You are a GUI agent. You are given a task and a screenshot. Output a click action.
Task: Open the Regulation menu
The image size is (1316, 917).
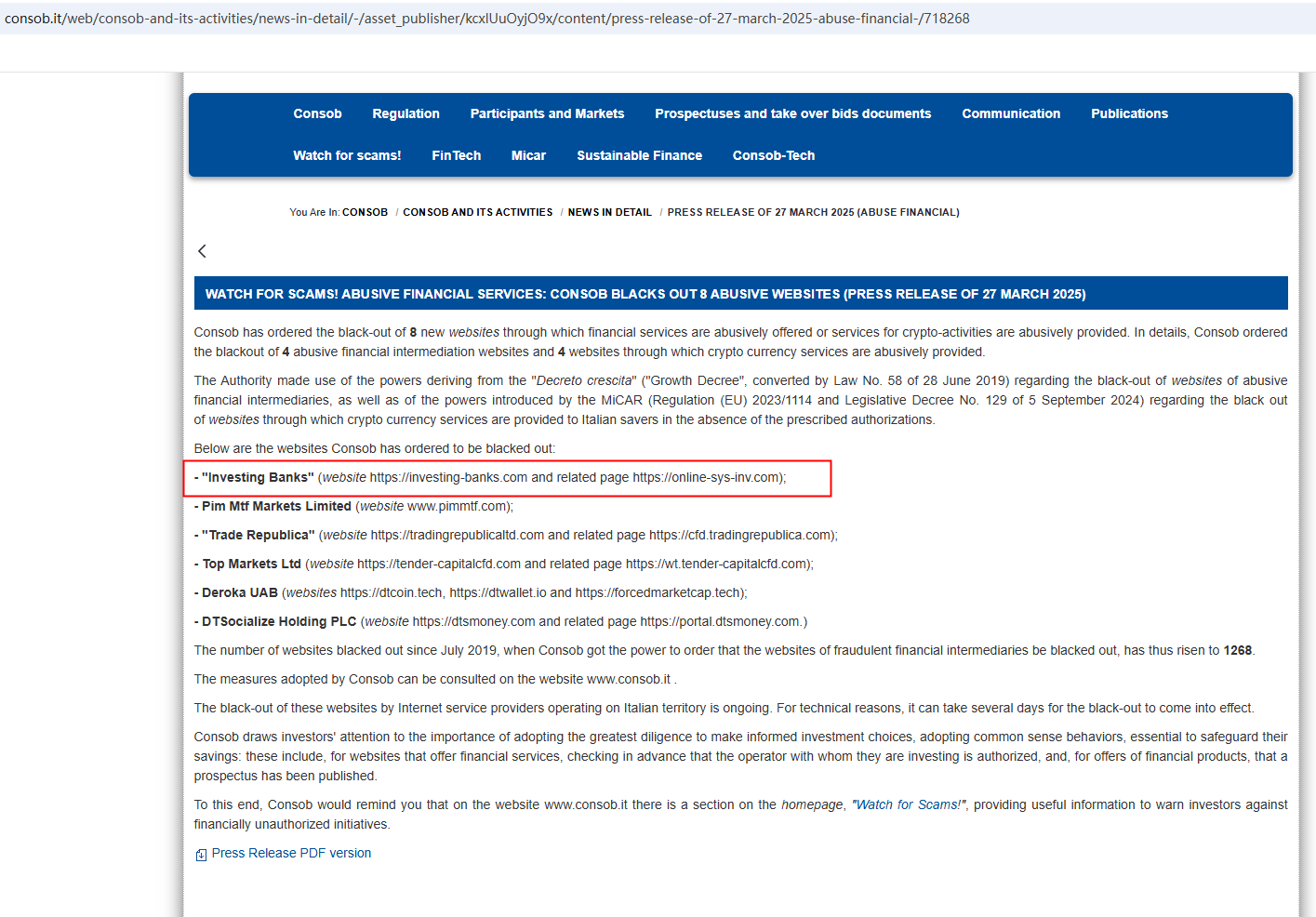(x=405, y=113)
